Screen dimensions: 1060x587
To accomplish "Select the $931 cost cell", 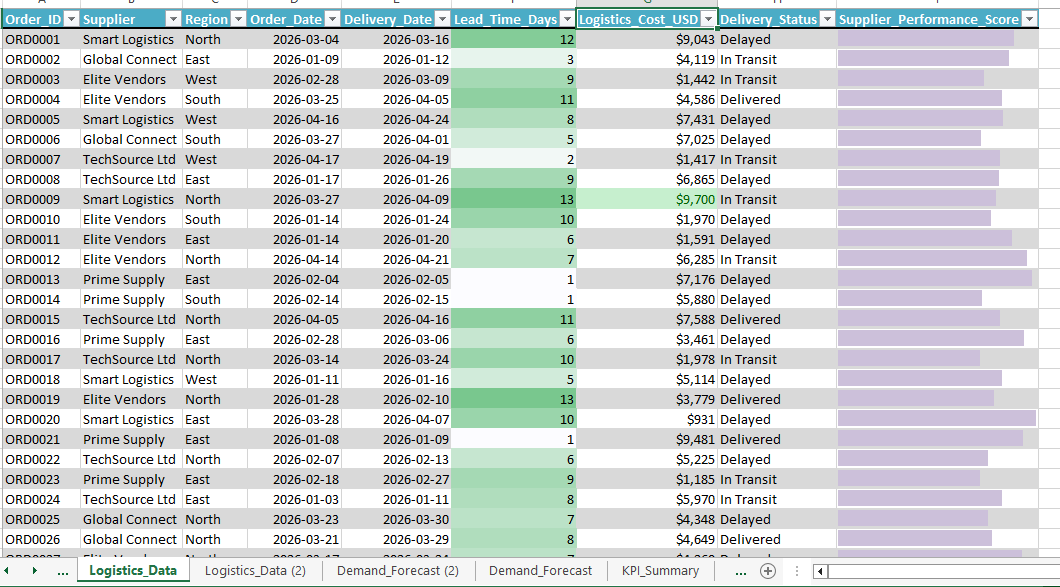I will [x=647, y=419].
